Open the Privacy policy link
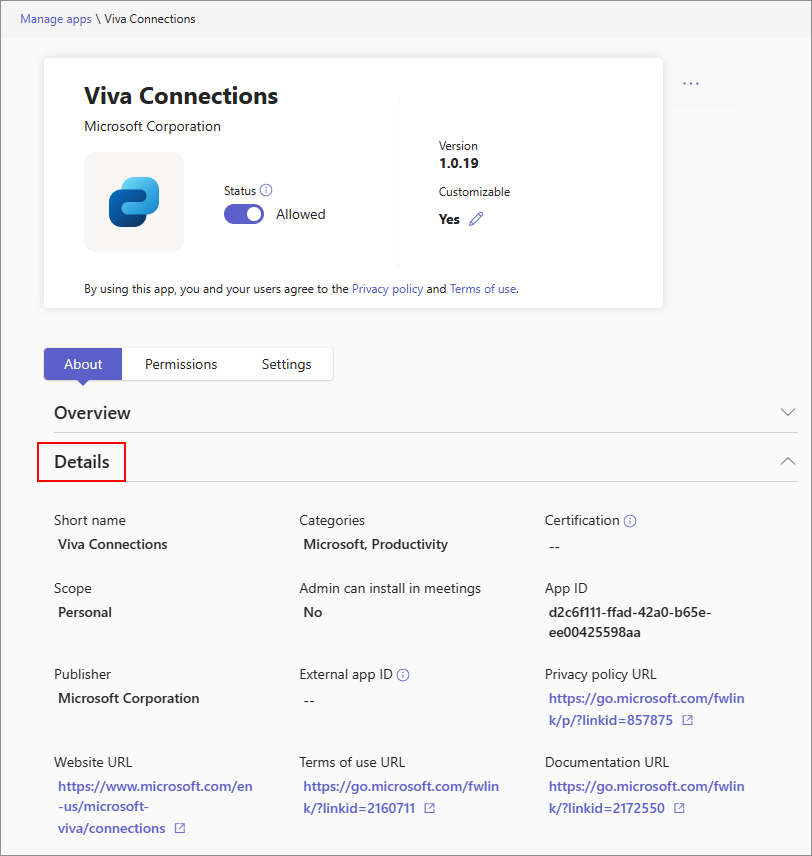The image size is (812, 856). coord(387,289)
